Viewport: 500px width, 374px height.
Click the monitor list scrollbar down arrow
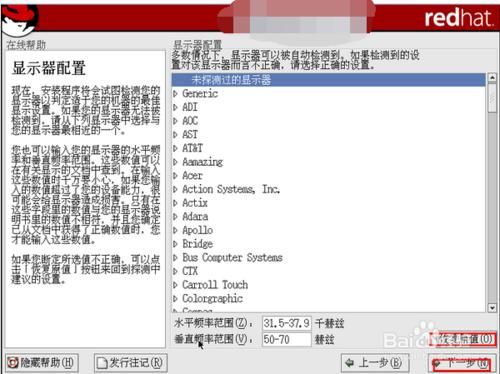pos(492,308)
